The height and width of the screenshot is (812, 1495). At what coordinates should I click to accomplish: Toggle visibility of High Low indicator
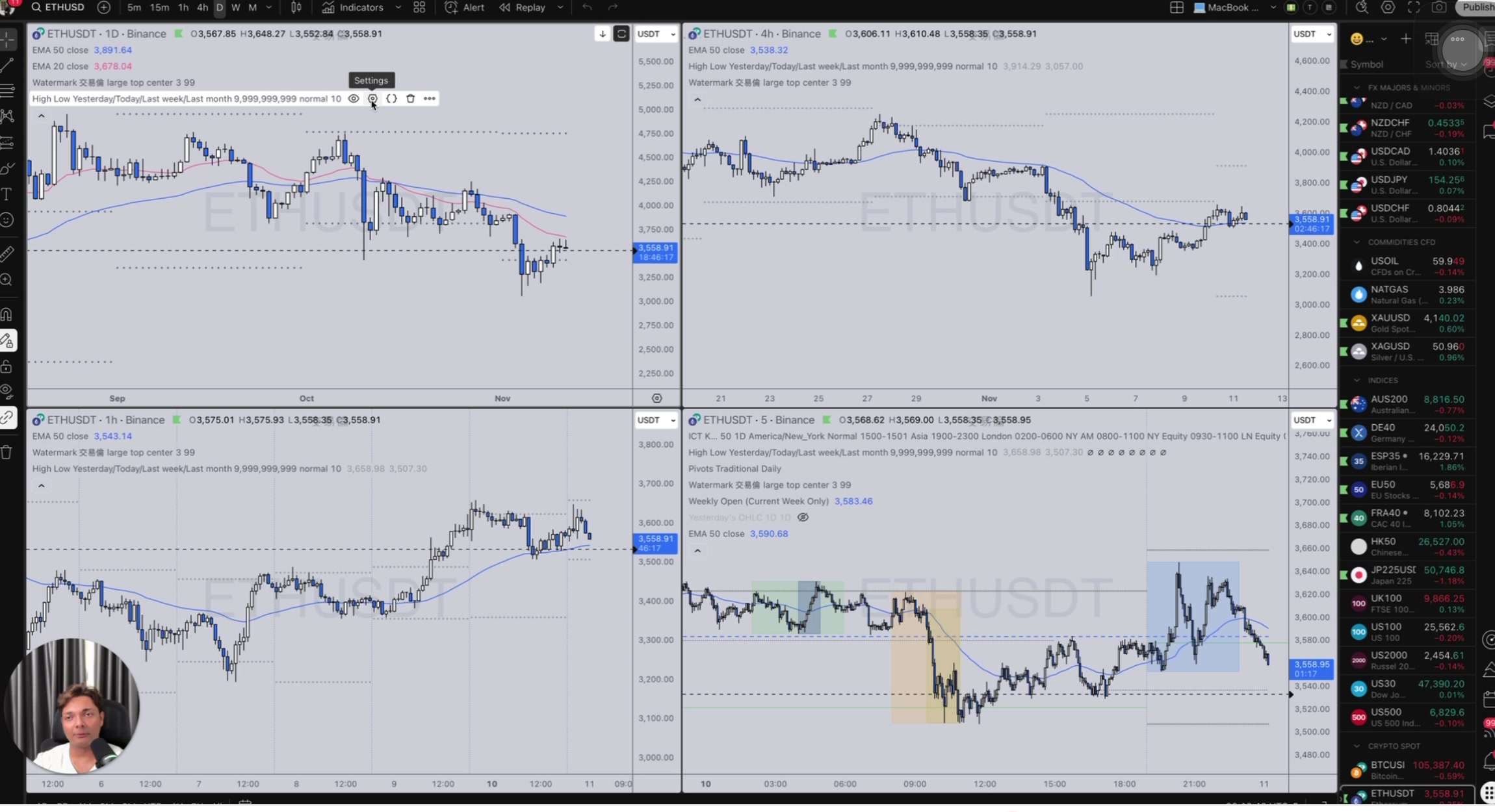point(354,99)
